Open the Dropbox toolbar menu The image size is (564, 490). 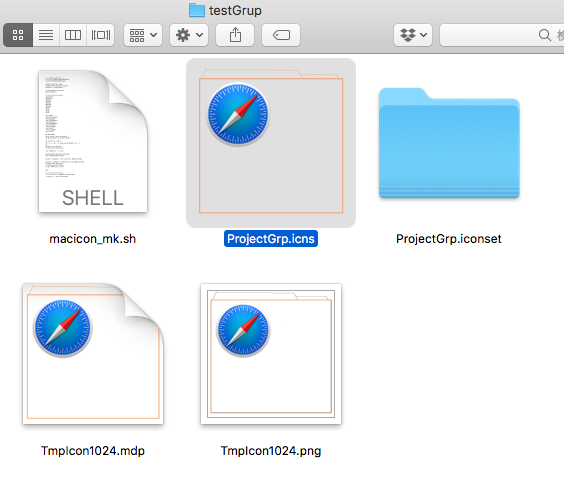(x=413, y=35)
